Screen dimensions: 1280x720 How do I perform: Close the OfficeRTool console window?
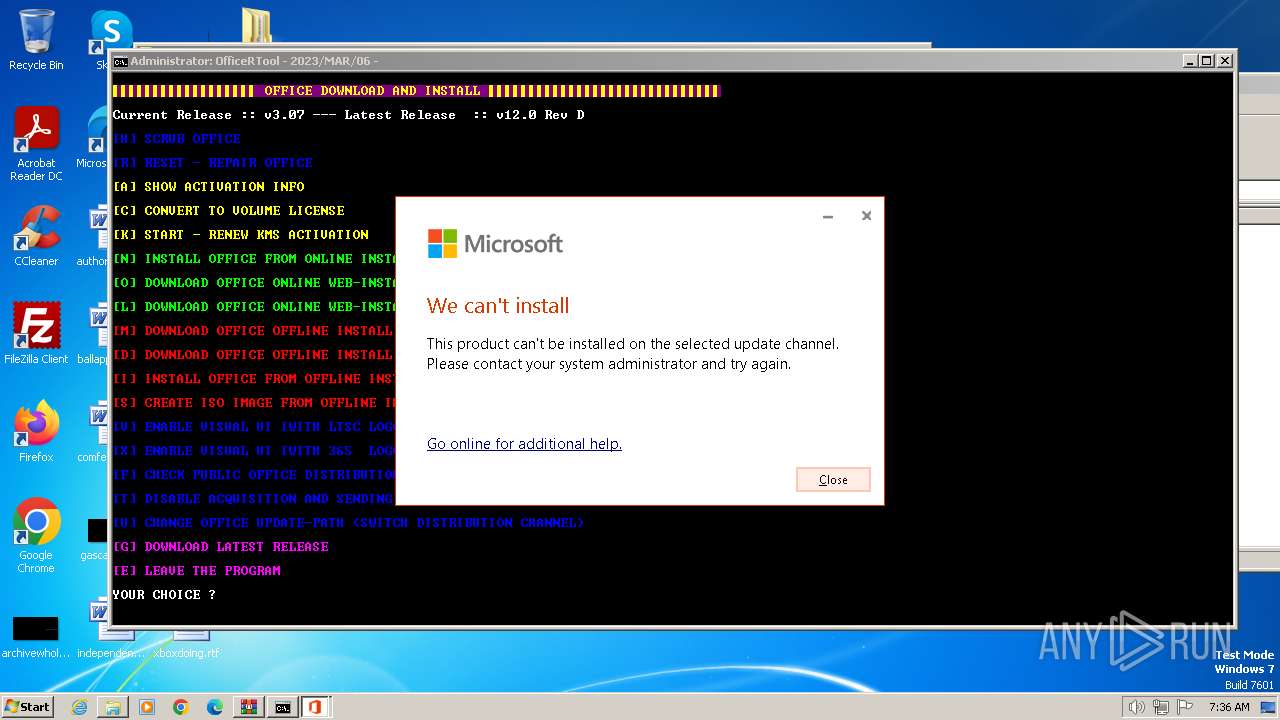(1224, 61)
